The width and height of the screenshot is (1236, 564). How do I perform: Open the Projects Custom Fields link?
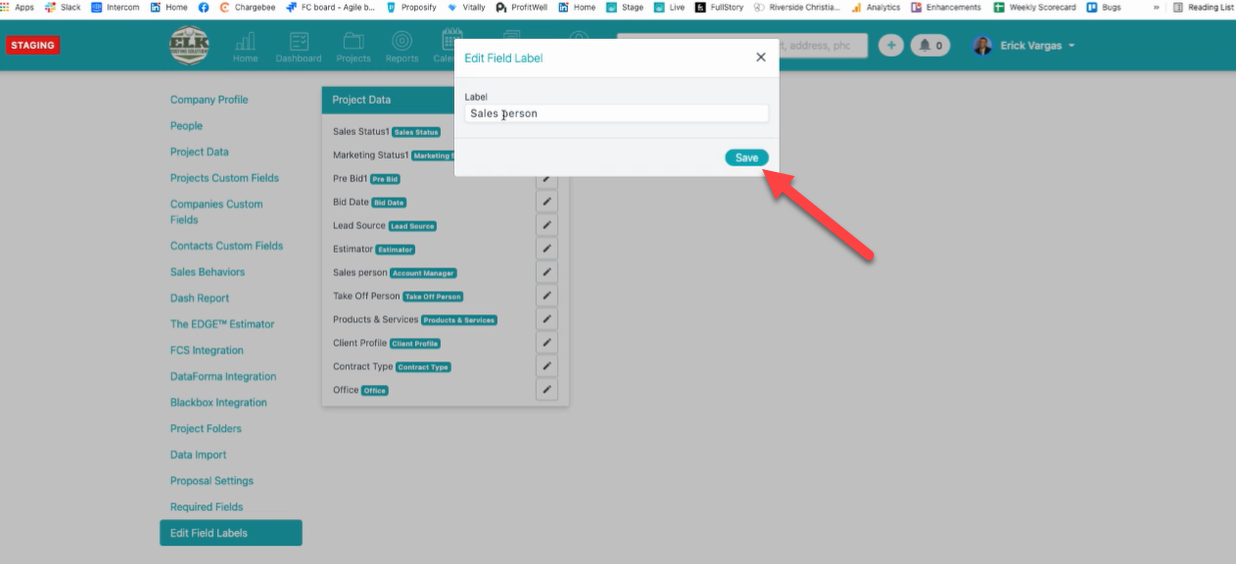point(224,178)
